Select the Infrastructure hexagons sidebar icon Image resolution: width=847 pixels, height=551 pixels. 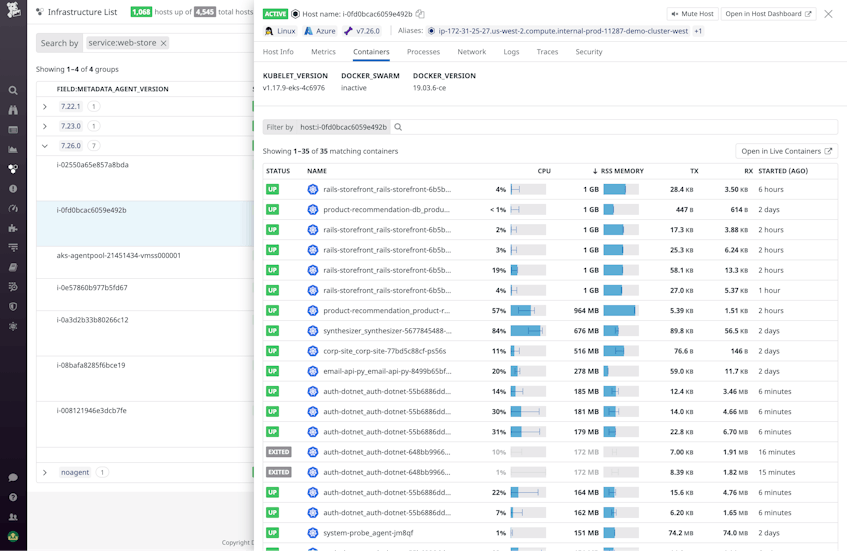pos(13,169)
